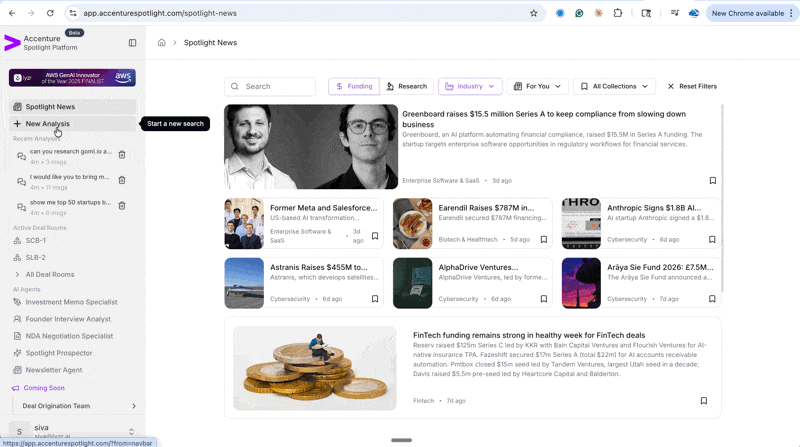Expand Deal Origination Team
The image size is (800, 447).
[79, 406]
